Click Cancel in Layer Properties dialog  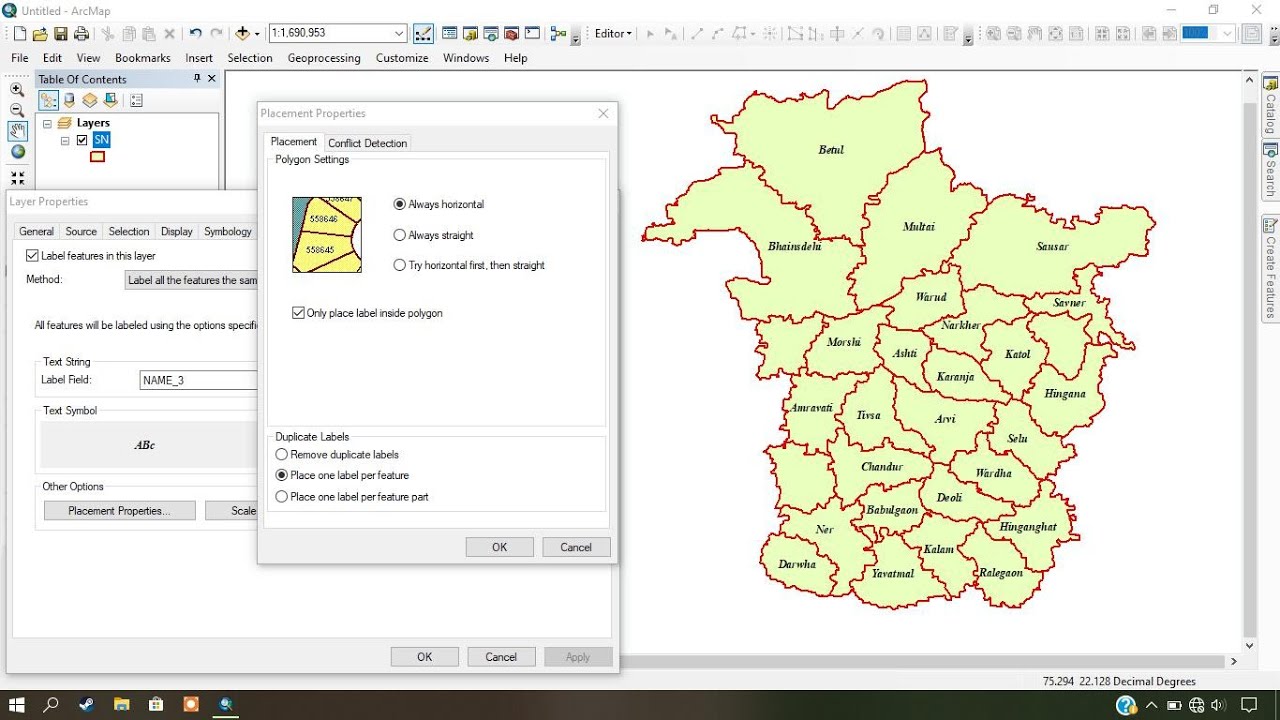[x=501, y=657]
